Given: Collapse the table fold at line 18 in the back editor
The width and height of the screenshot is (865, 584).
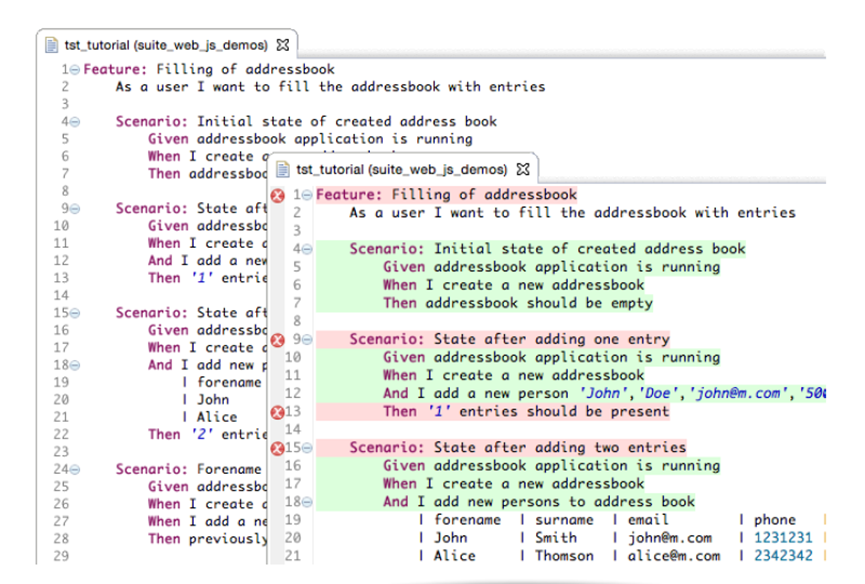Looking at the screenshot, I should click(74, 365).
